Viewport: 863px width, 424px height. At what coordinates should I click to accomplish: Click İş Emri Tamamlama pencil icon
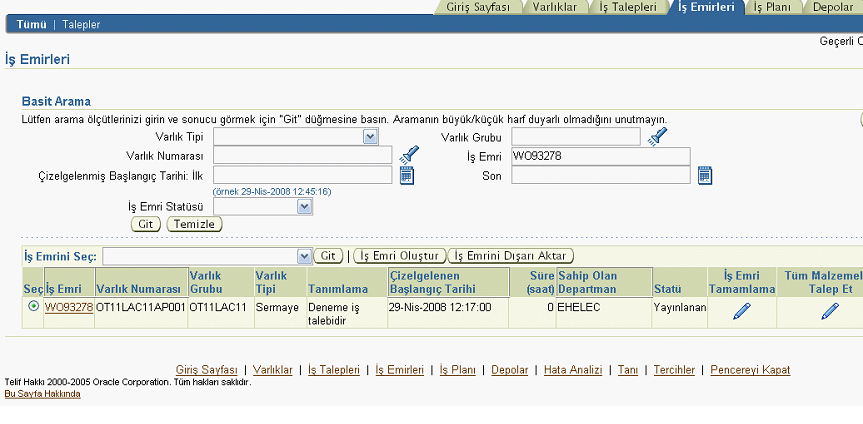[741, 311]
